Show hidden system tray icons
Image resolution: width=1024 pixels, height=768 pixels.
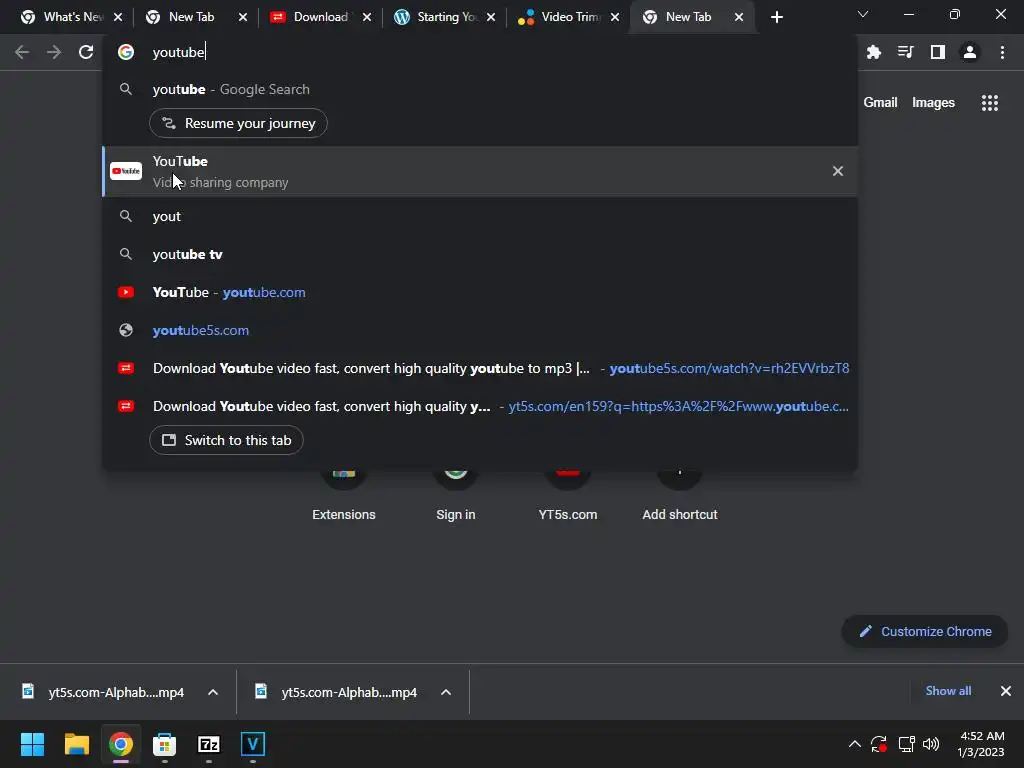854,744
